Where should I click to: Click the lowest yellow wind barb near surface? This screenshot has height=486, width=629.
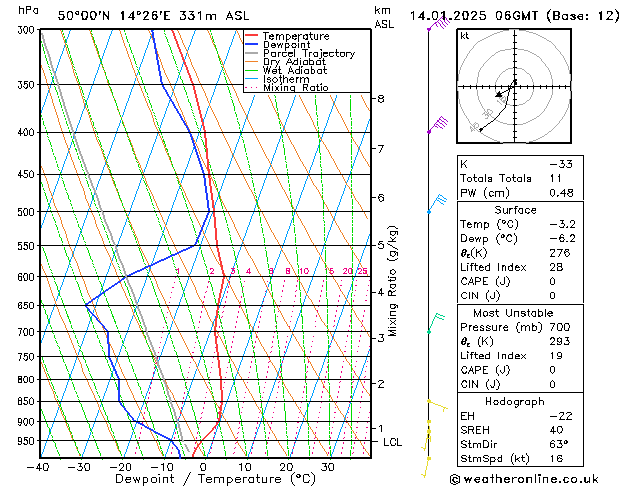pos(426,468)
